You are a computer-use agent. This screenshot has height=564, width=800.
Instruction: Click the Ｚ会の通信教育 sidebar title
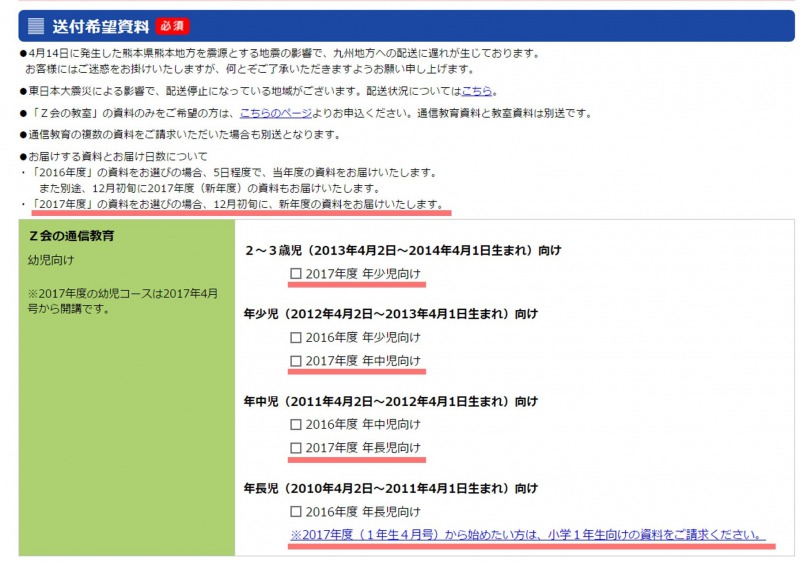(x=71, y=236)
